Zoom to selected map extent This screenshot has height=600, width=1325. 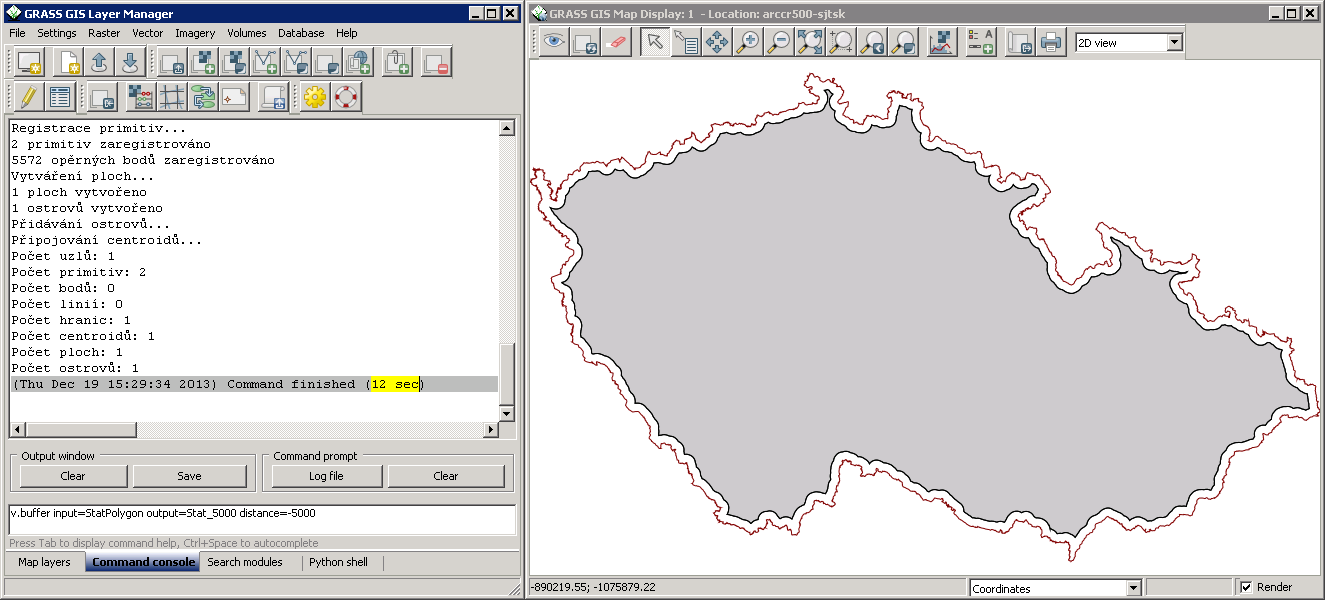[x=810, y=42]
